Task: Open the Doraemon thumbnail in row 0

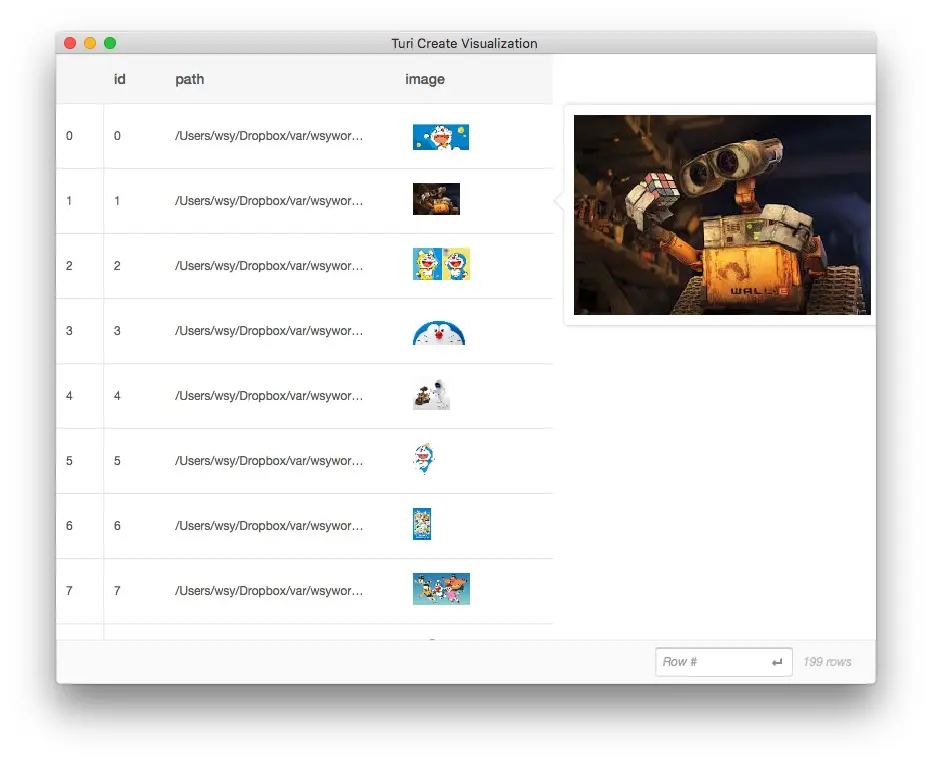Action: [440, 137]
